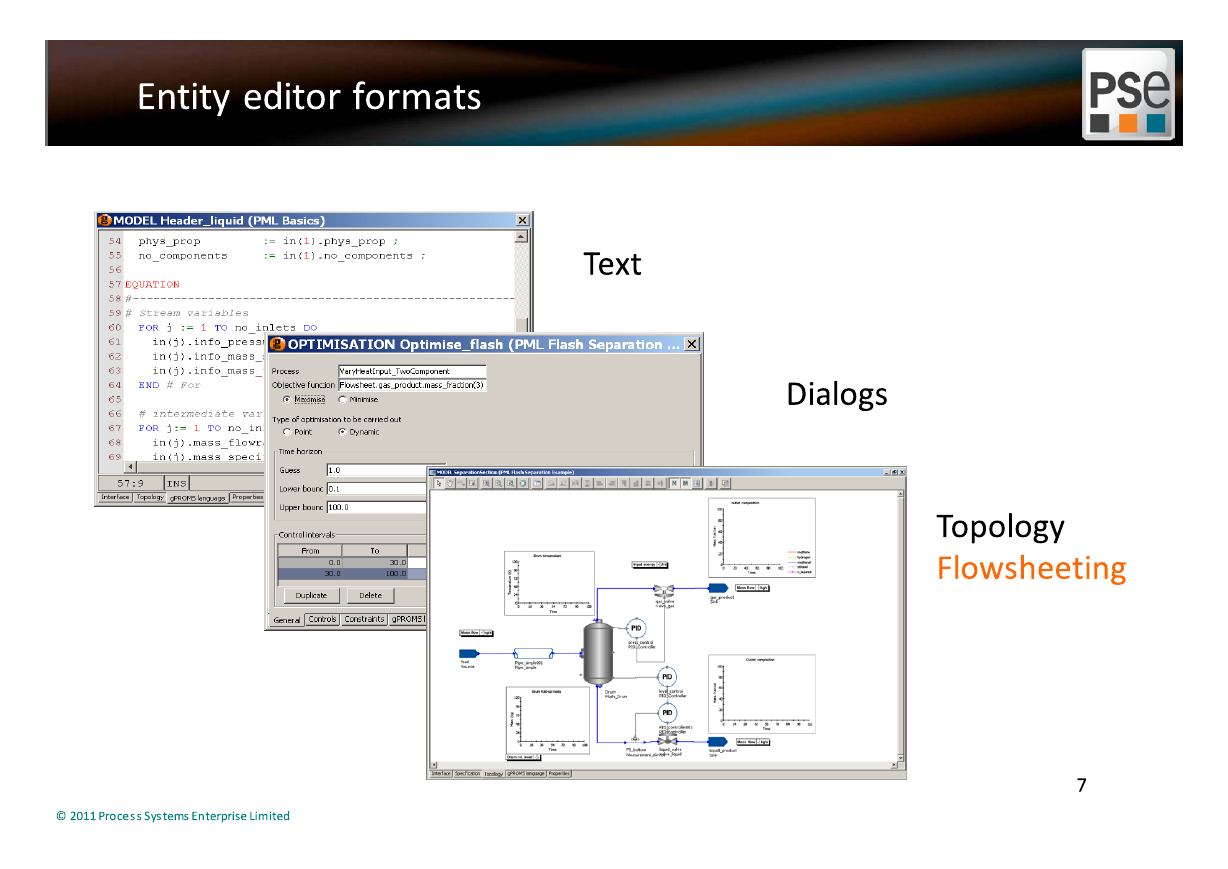Screen dimensions: 1228x869
Task: Click the 'END # For' code line
Action: pyautogui.click(x=169, y=385)
